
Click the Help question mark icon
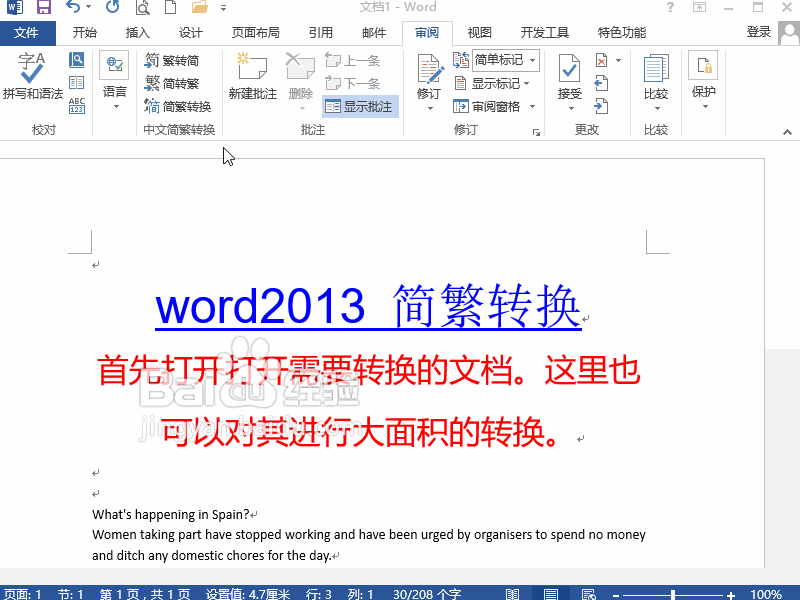tap(670, 7)
